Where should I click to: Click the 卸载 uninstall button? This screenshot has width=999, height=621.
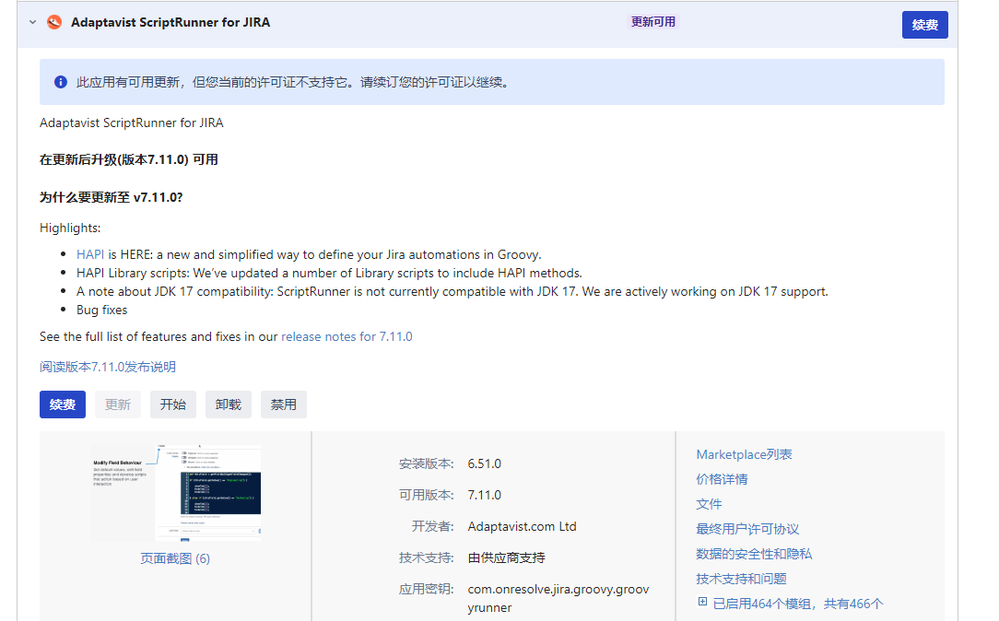[228, 404]
